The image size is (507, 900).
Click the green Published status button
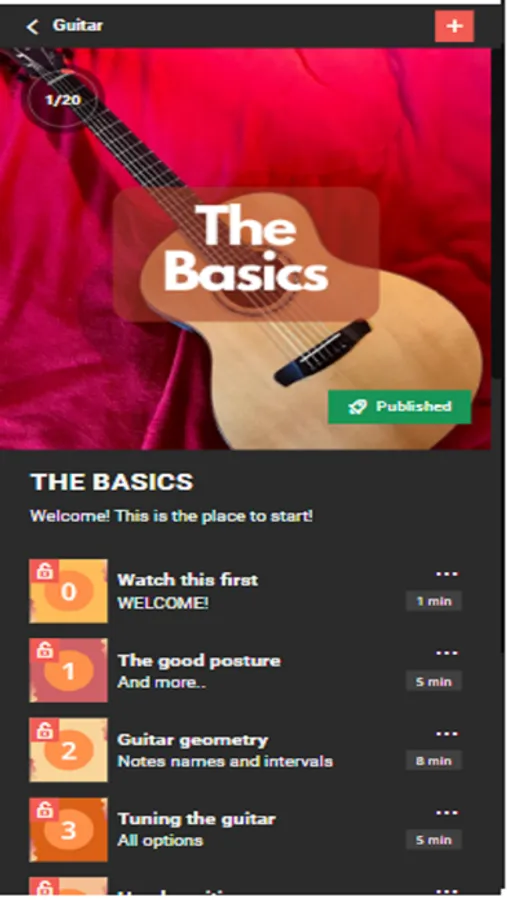point(400,407)
